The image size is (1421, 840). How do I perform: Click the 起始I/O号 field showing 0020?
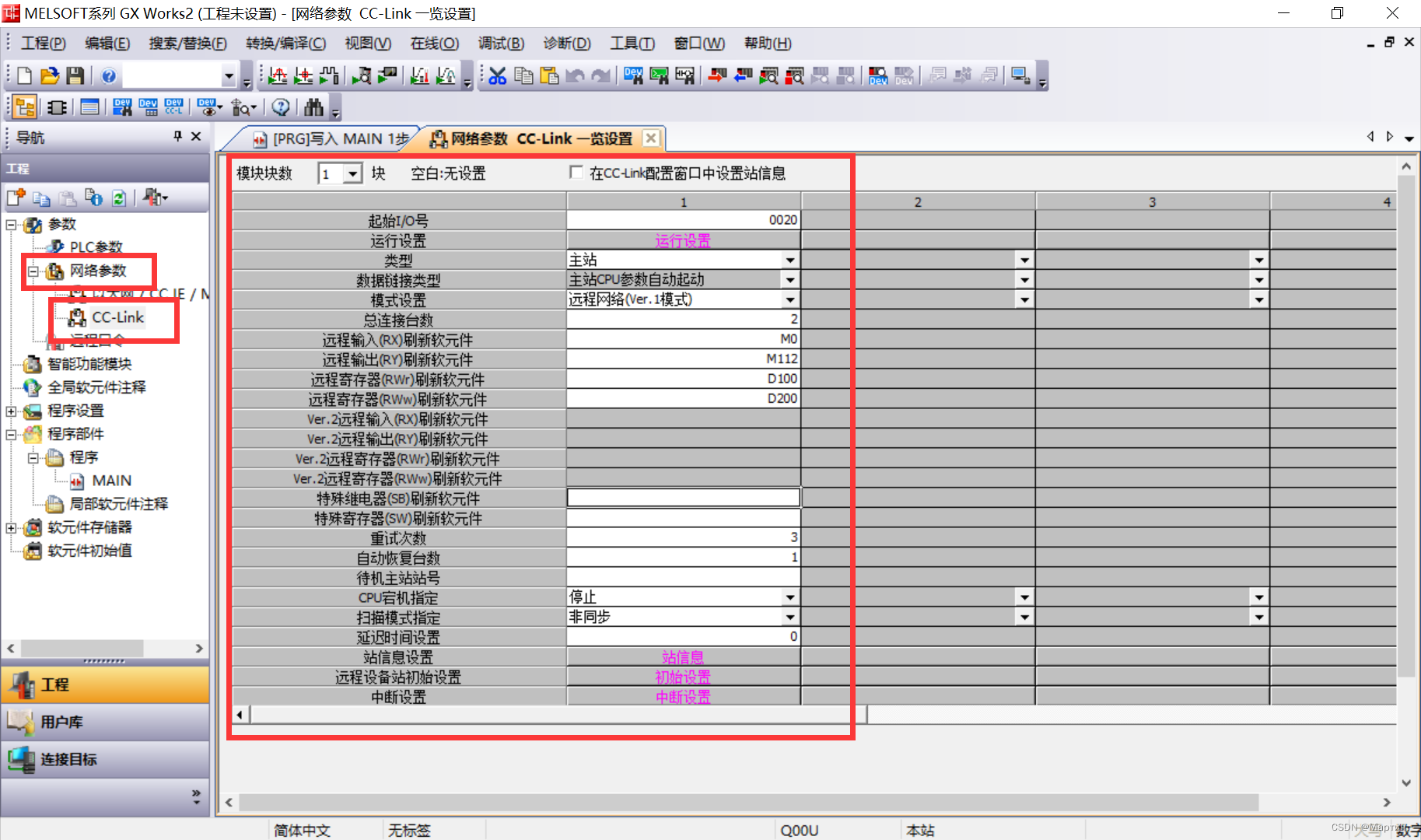(x=684, y=220)
